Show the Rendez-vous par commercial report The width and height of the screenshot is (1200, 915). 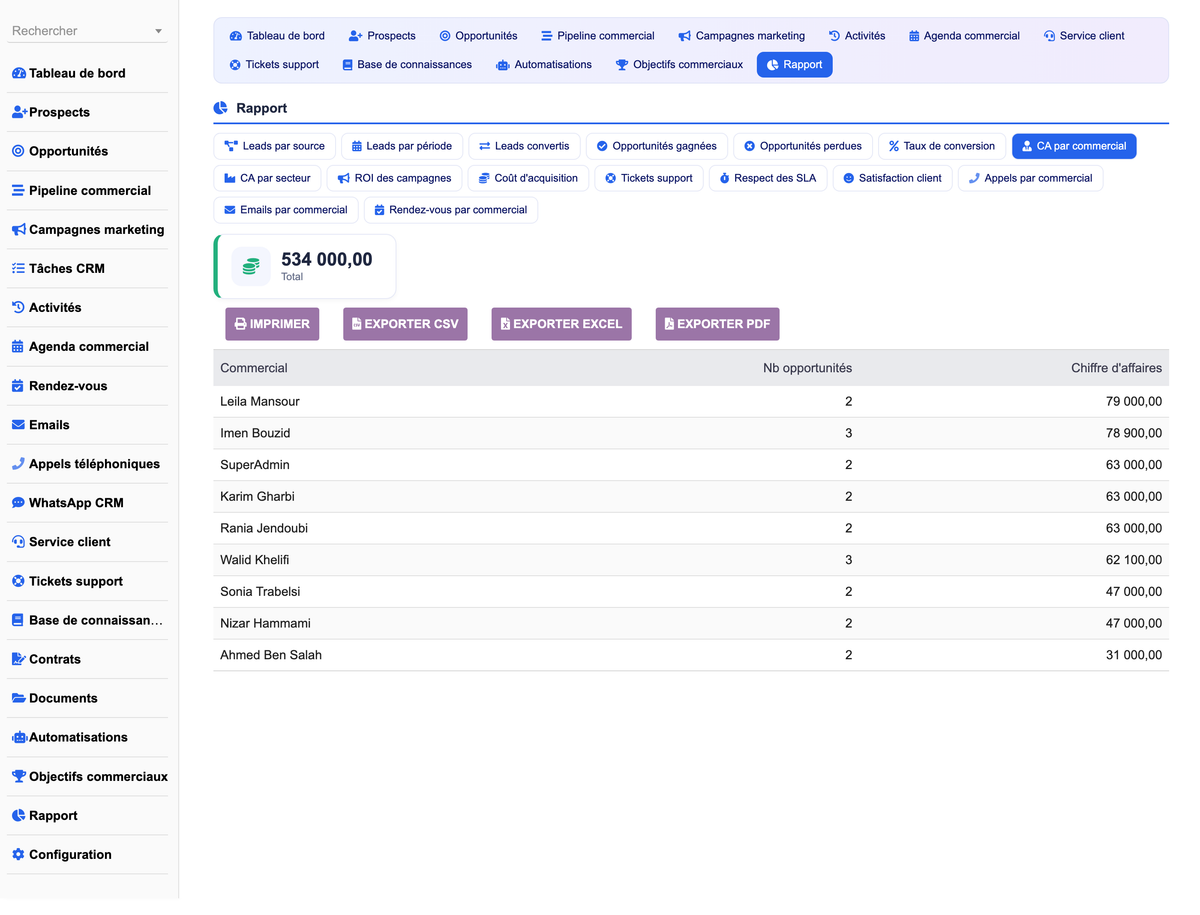[451, 210]
